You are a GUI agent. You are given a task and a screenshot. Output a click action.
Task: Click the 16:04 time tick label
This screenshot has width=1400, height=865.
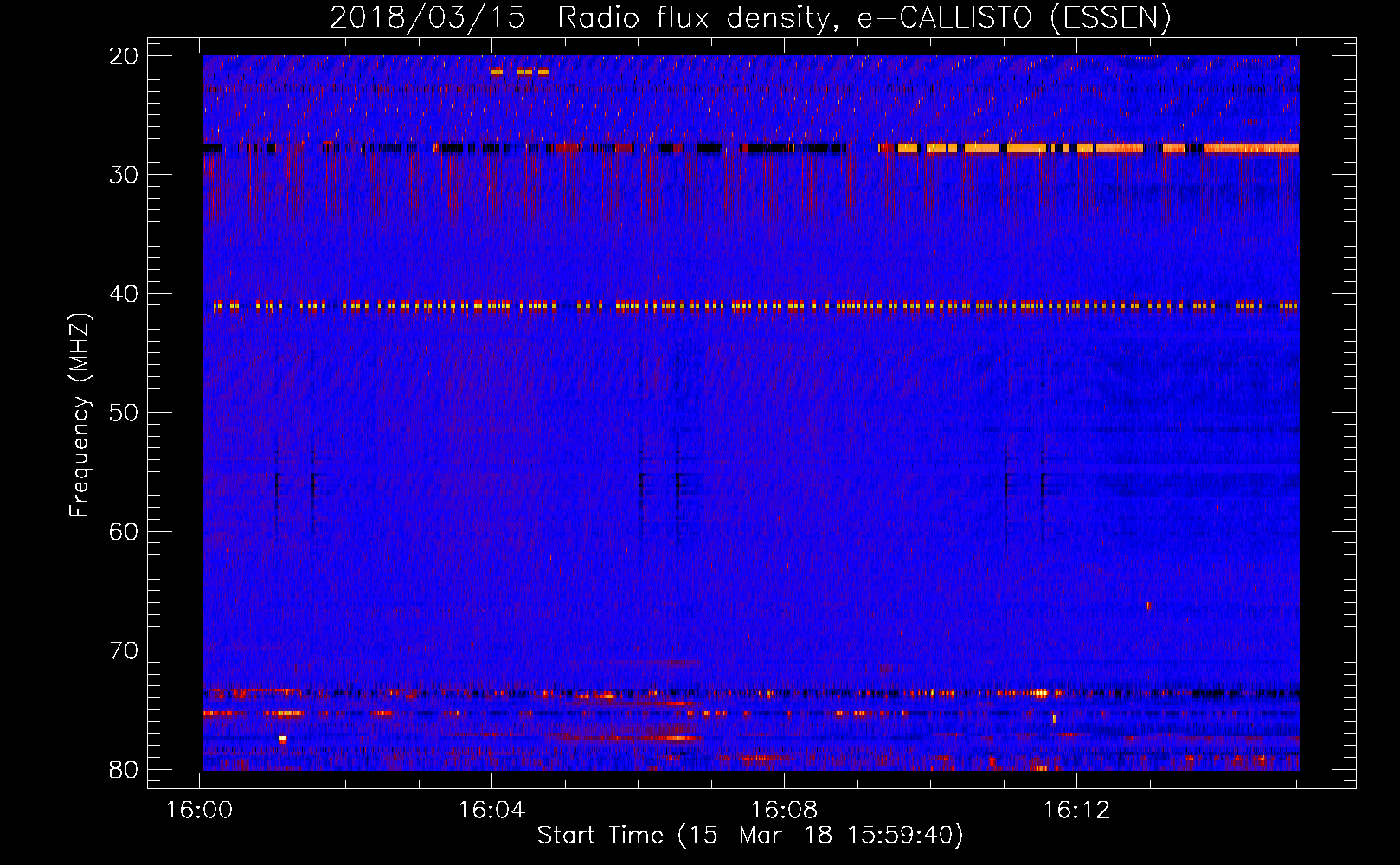[x=491, y=811]
